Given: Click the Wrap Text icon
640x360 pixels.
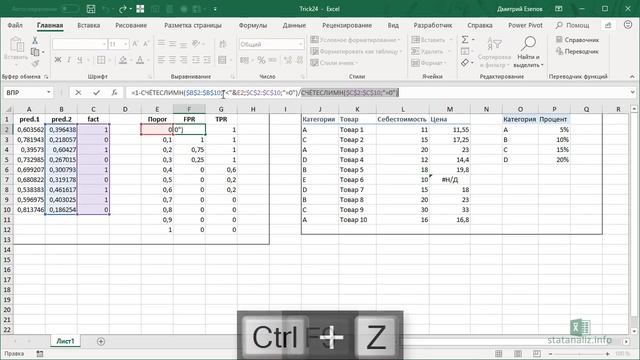Looking at the screenshot, I should tap(222, 44).
